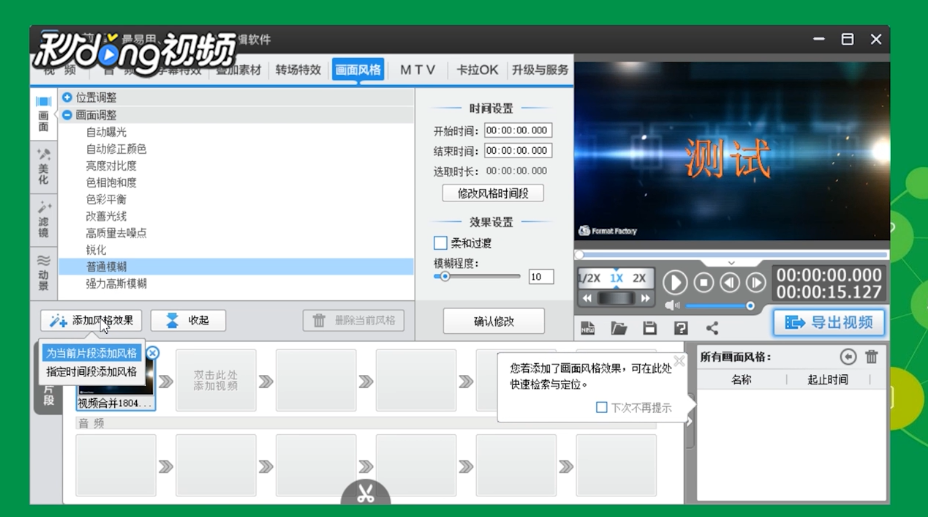Choose 指定时间段添加风格 menu item

[92, 371]
